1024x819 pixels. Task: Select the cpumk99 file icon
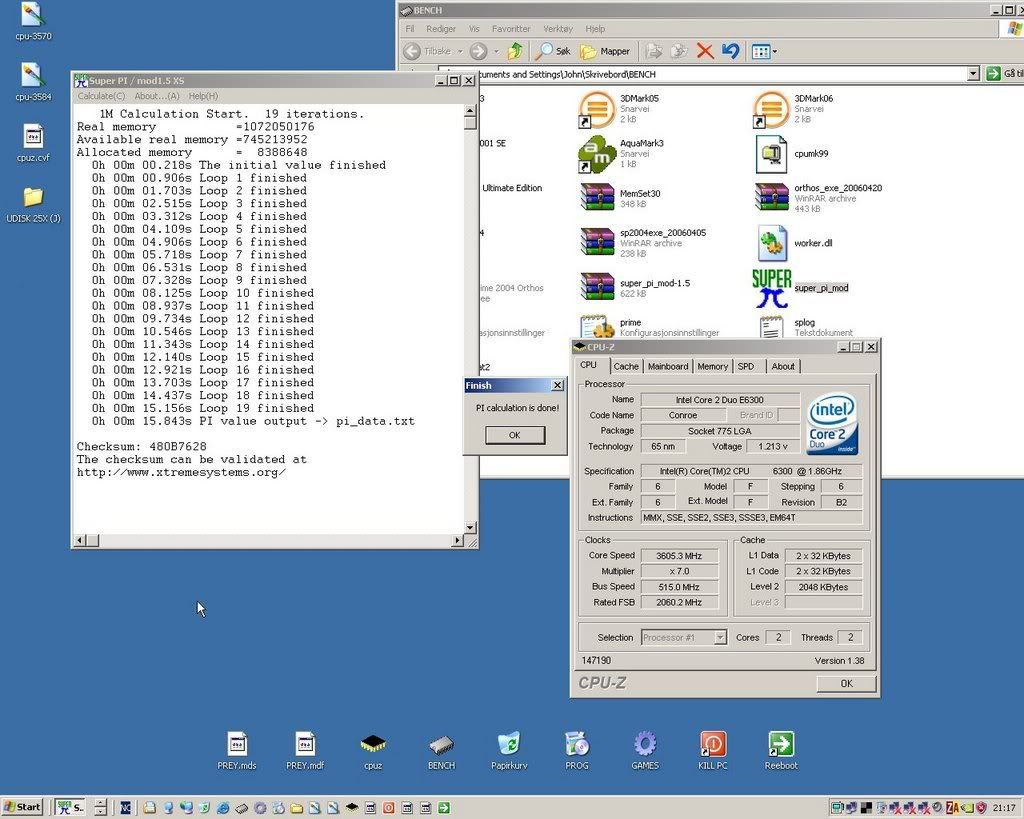(771, 153)
